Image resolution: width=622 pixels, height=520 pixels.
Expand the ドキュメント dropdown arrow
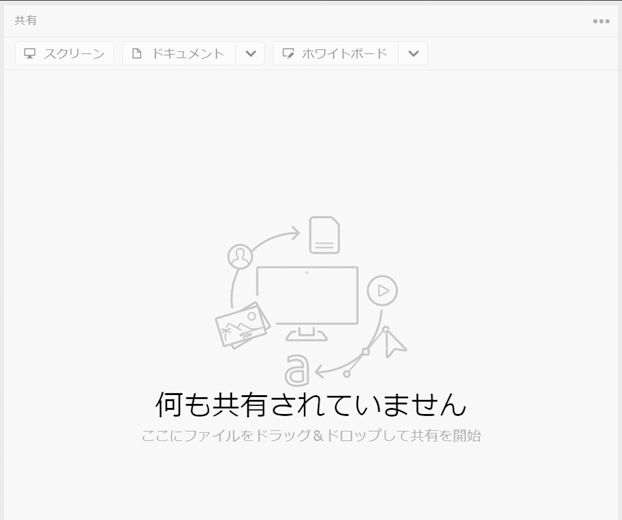[250, 53]
